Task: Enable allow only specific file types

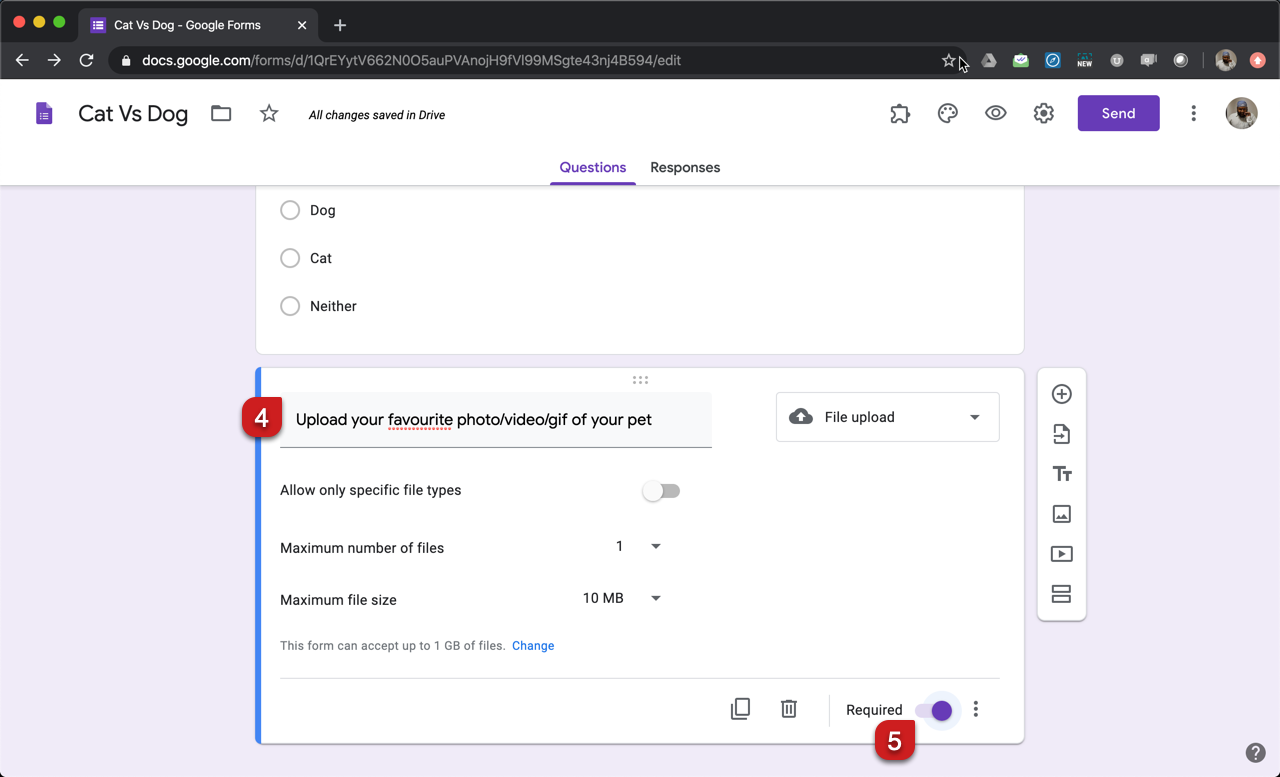Action: [x=661, y=490]
